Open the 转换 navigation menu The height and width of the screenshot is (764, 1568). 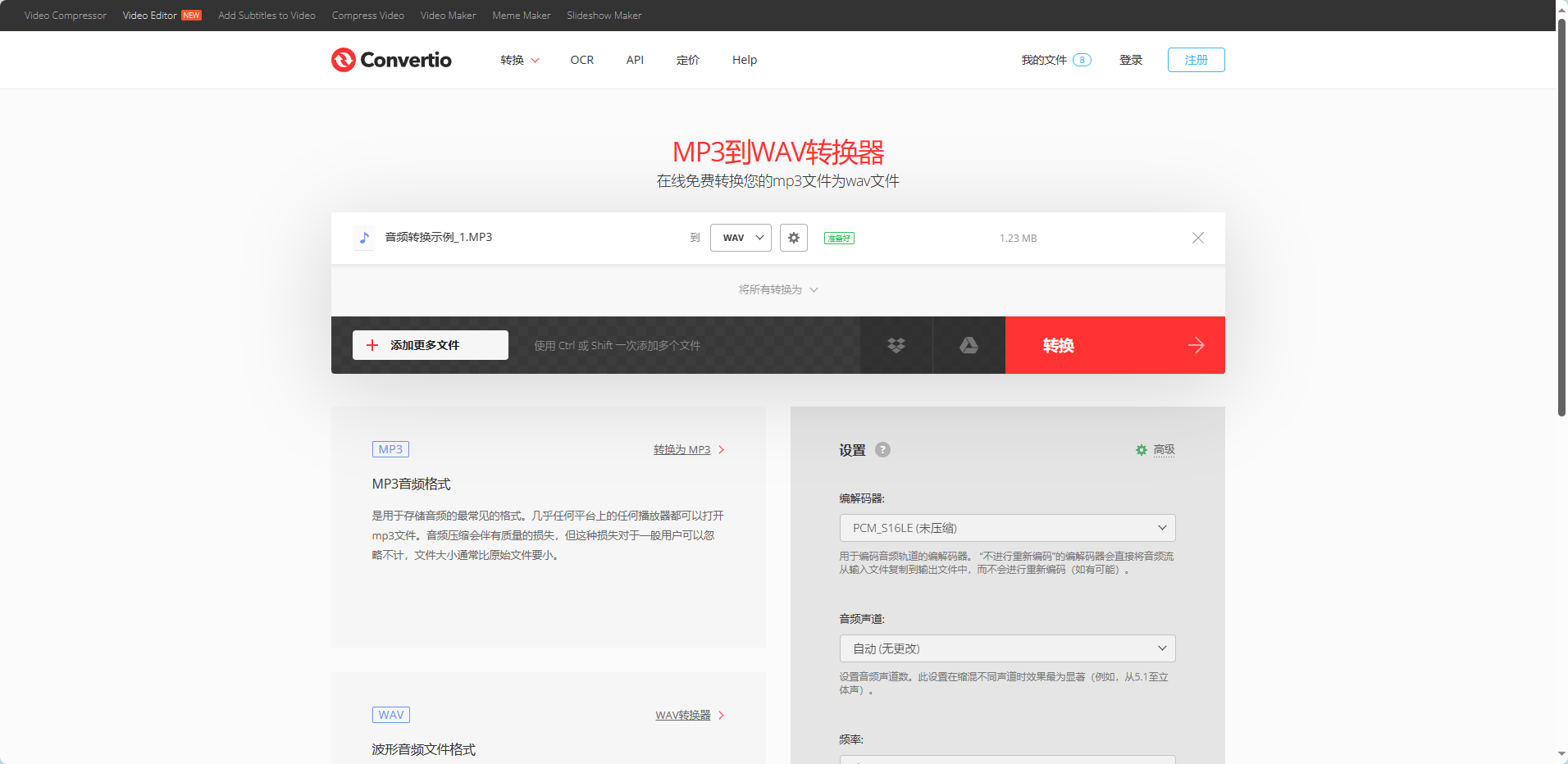519,60
